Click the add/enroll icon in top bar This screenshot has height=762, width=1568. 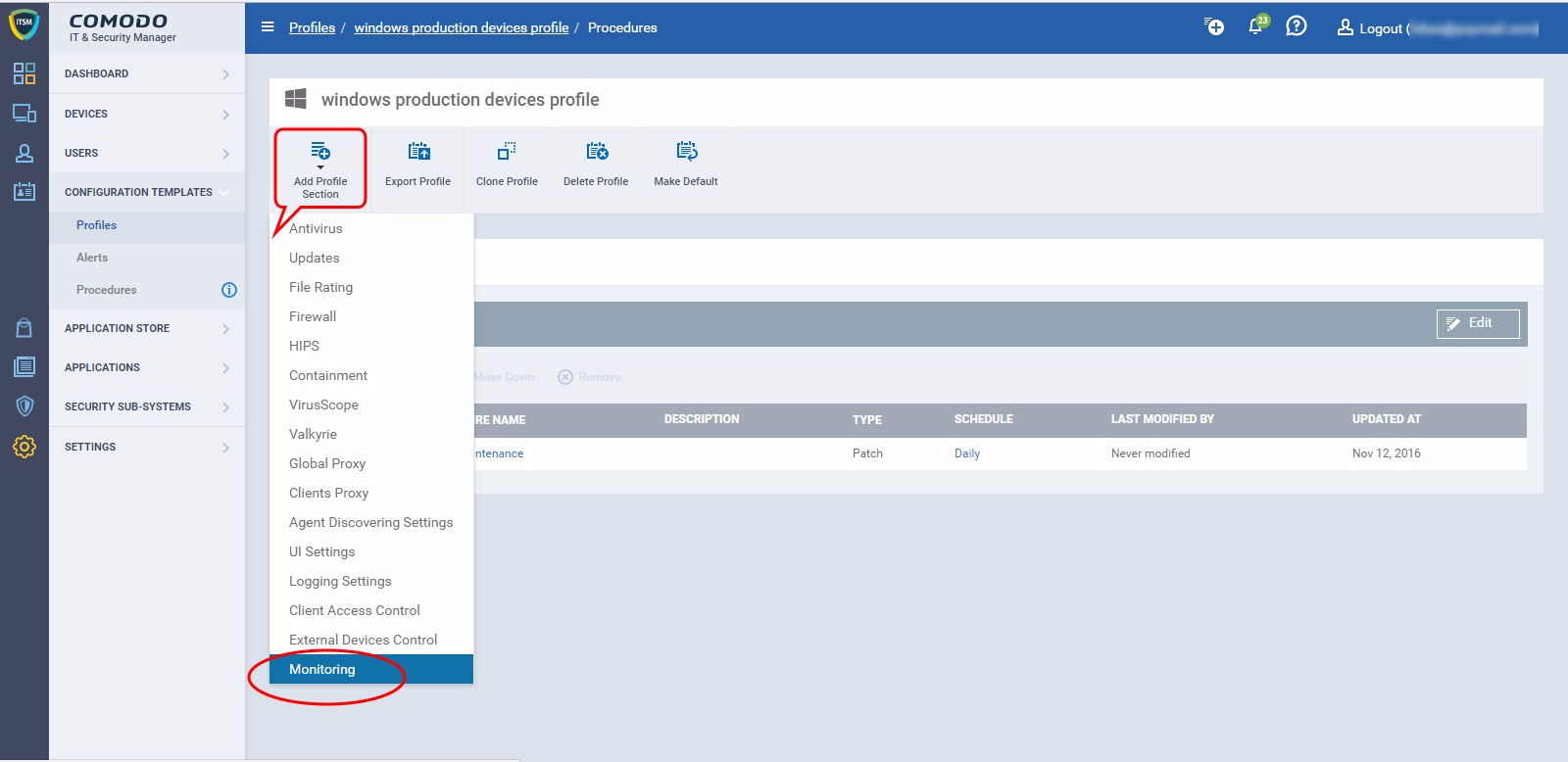(1214, 26)
